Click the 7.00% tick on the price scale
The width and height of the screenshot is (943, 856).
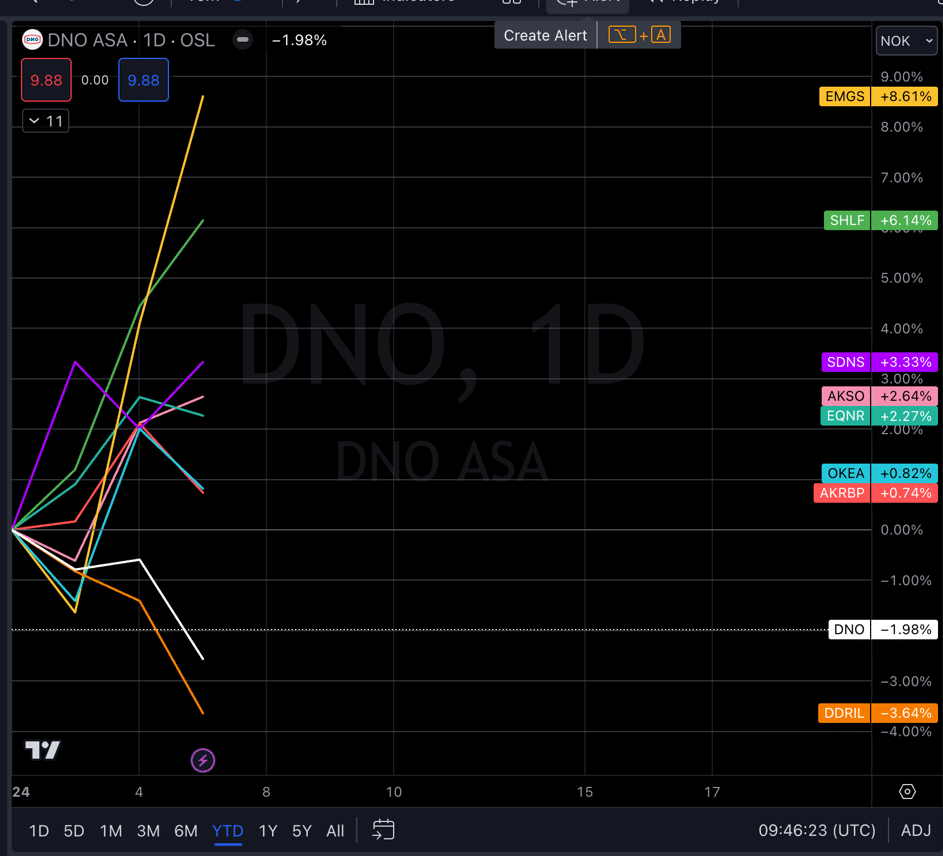coord(902,177)
